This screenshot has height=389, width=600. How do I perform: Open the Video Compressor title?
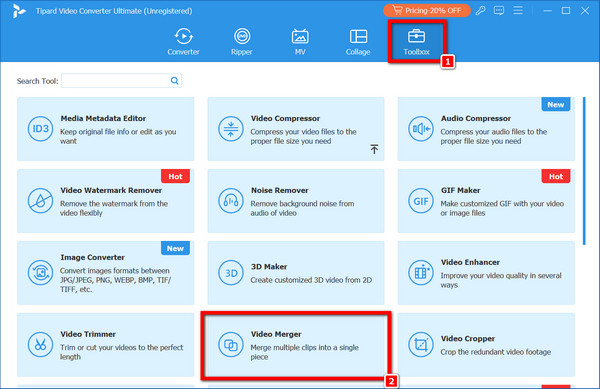pos(285,119)
